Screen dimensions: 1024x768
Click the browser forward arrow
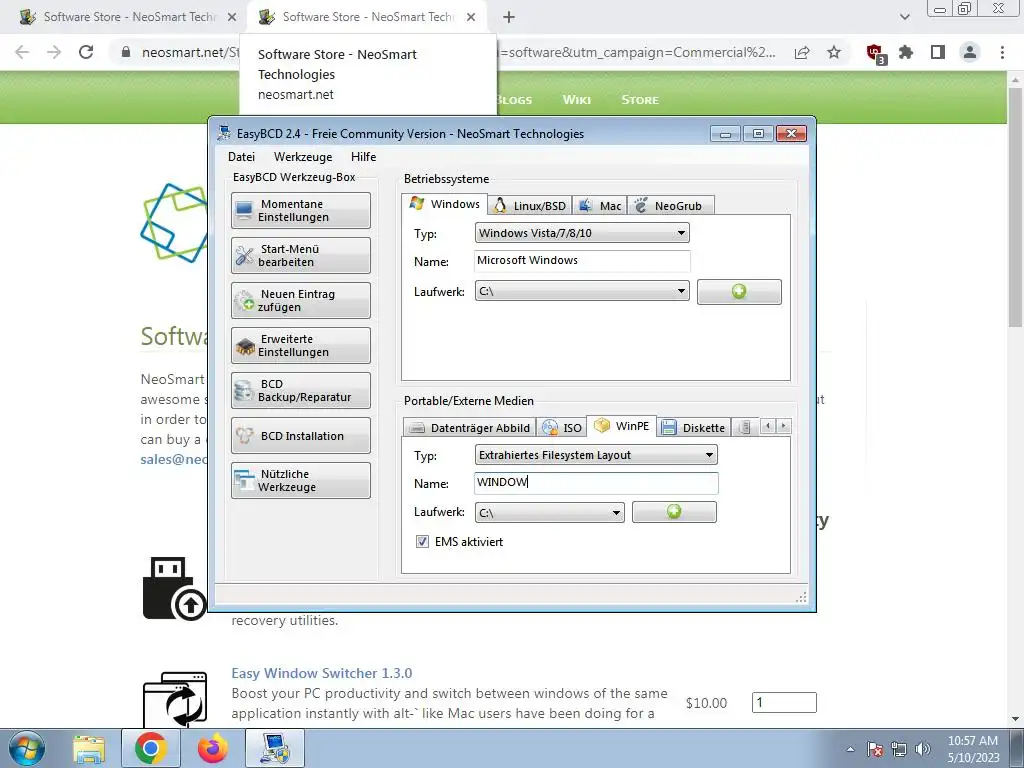[54, 52]
